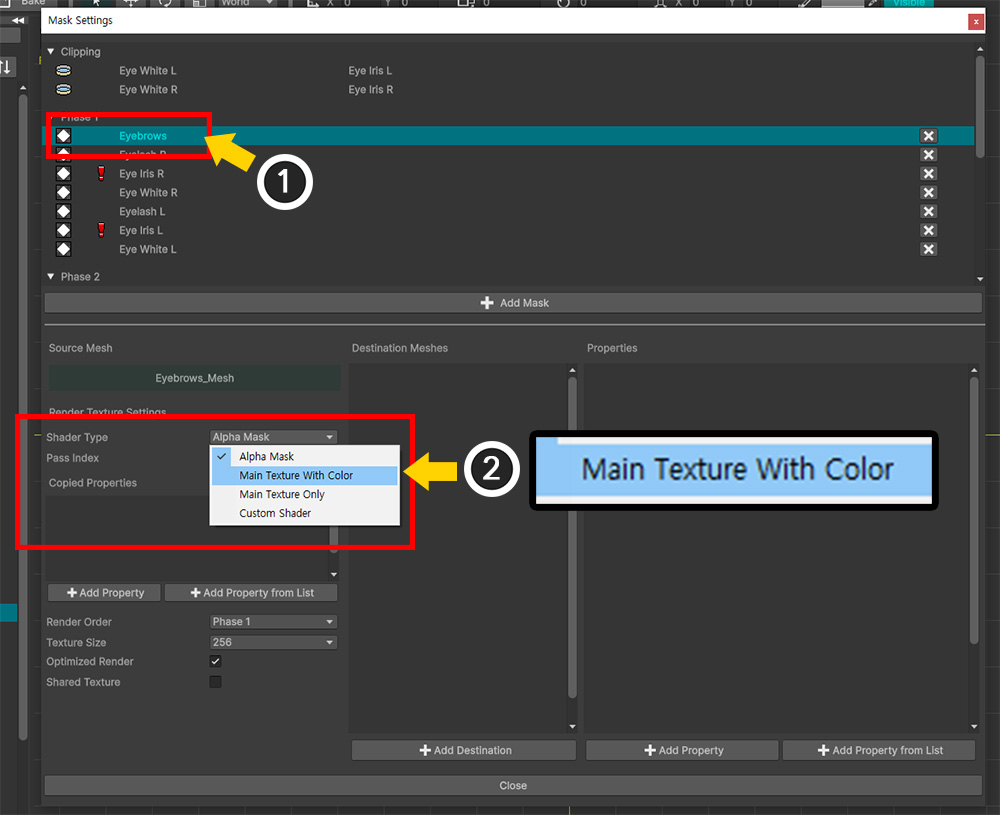Click Add Property under Copied Properties
The width and height of the screenshot is (1000, 815).
click(x=105, y=593)
